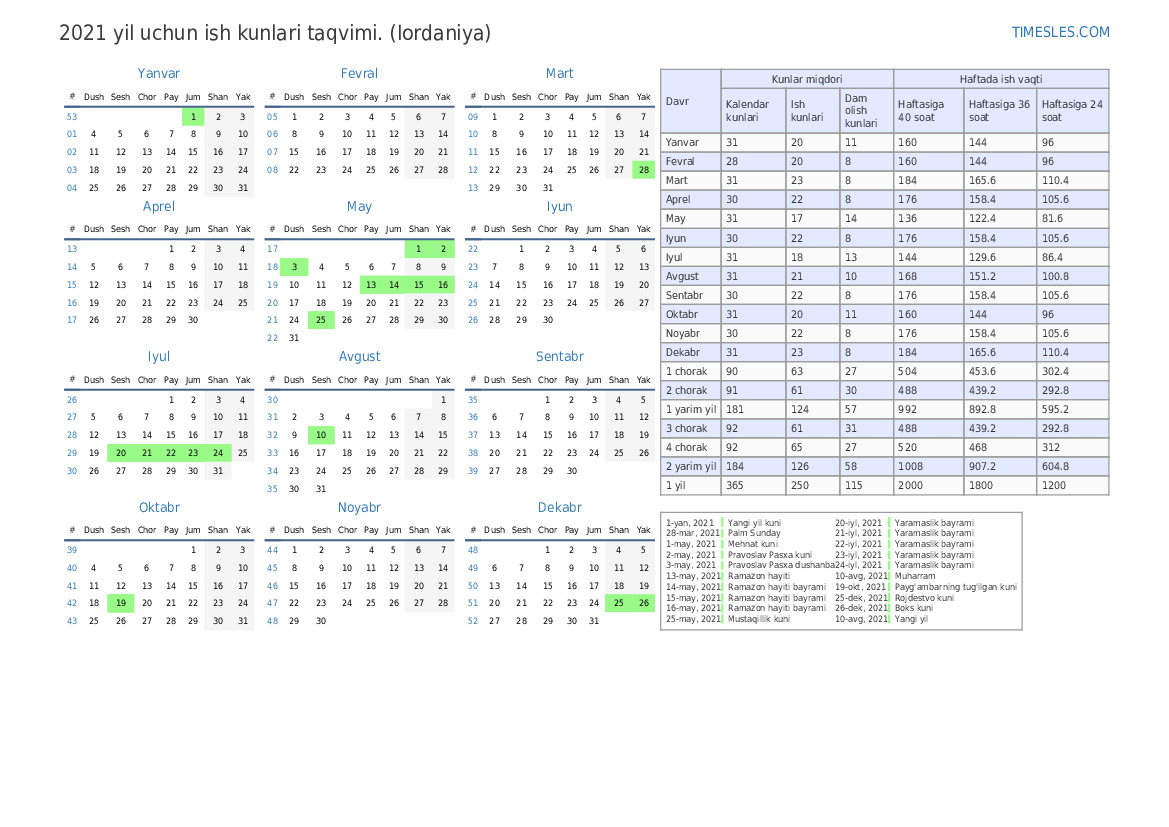Click the '1 yarim yil' row label in the table
This screenshot has width=1169, height=827.
pyautogui.click(x=691, y=409)
